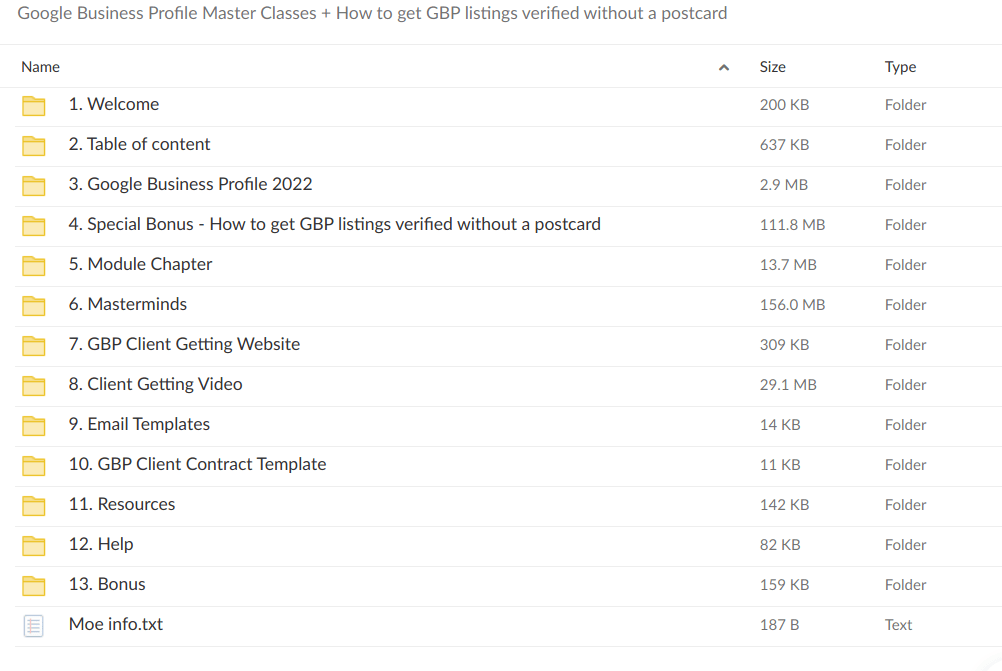Screen dimensions: 1002x671
Task: Click folder icon for Google Business Profile 2022
Action: tap(34, 185)
